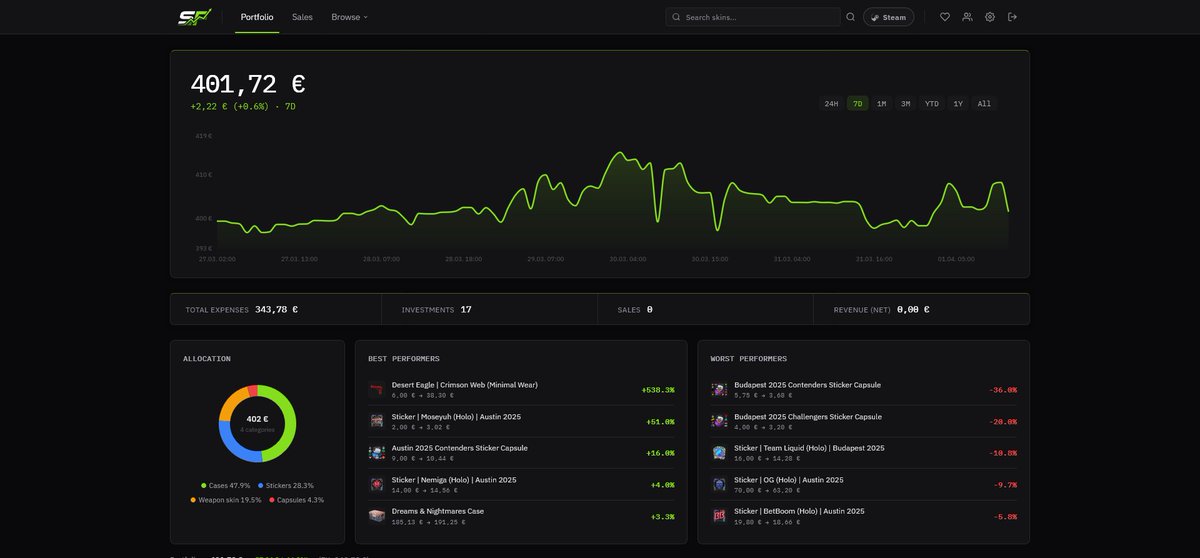Click the blue Stickers 28.3% legend dot
This screenshot has height=558, width=1200.
click(261, 486)
